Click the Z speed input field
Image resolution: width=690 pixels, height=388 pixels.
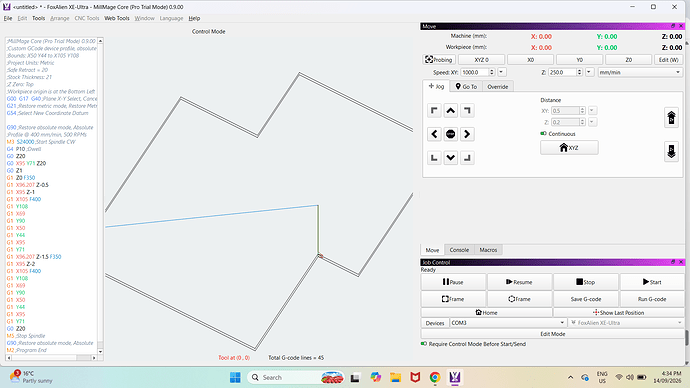coord(562,72)
